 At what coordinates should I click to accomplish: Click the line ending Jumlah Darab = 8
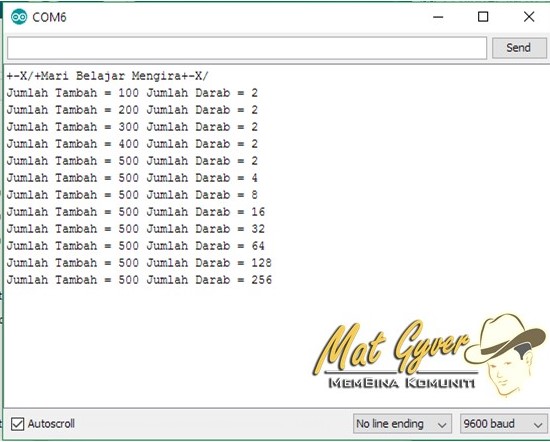coord(132,195)
